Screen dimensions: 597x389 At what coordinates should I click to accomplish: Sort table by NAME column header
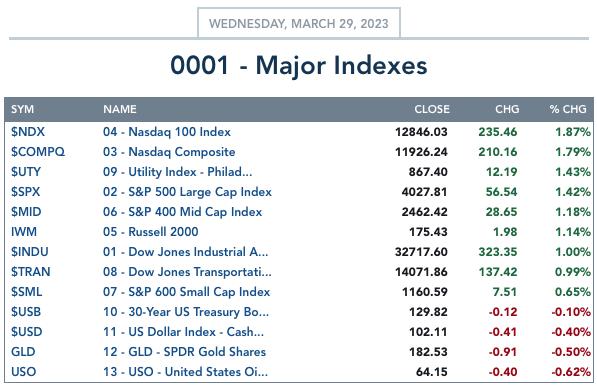[x=120, y=109]
